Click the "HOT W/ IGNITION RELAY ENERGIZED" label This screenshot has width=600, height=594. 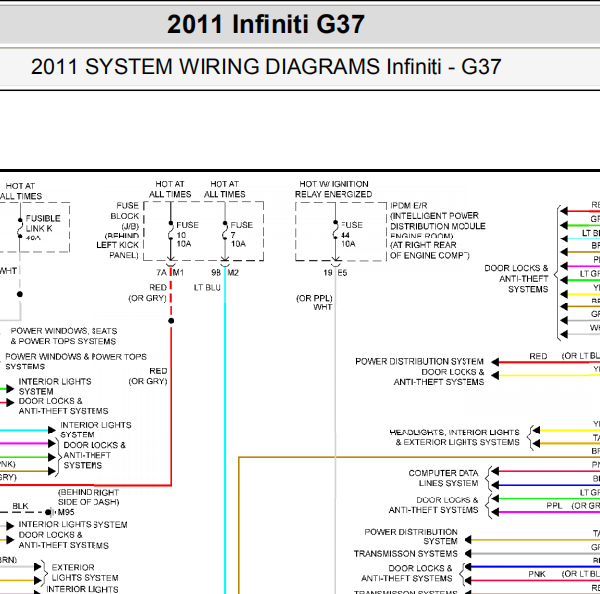click(333, 189)
